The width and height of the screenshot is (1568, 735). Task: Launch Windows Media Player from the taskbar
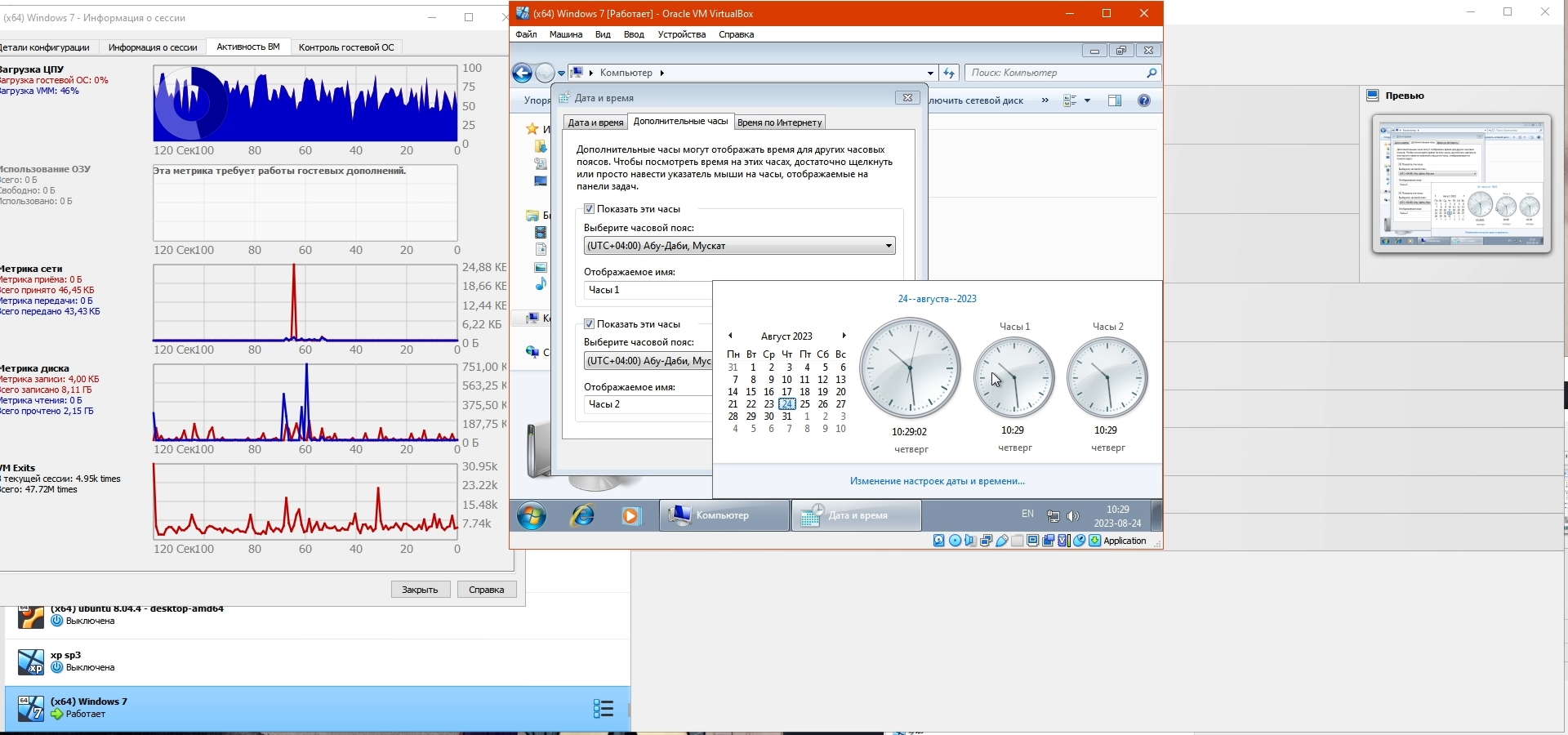click(x=630, y=515)
